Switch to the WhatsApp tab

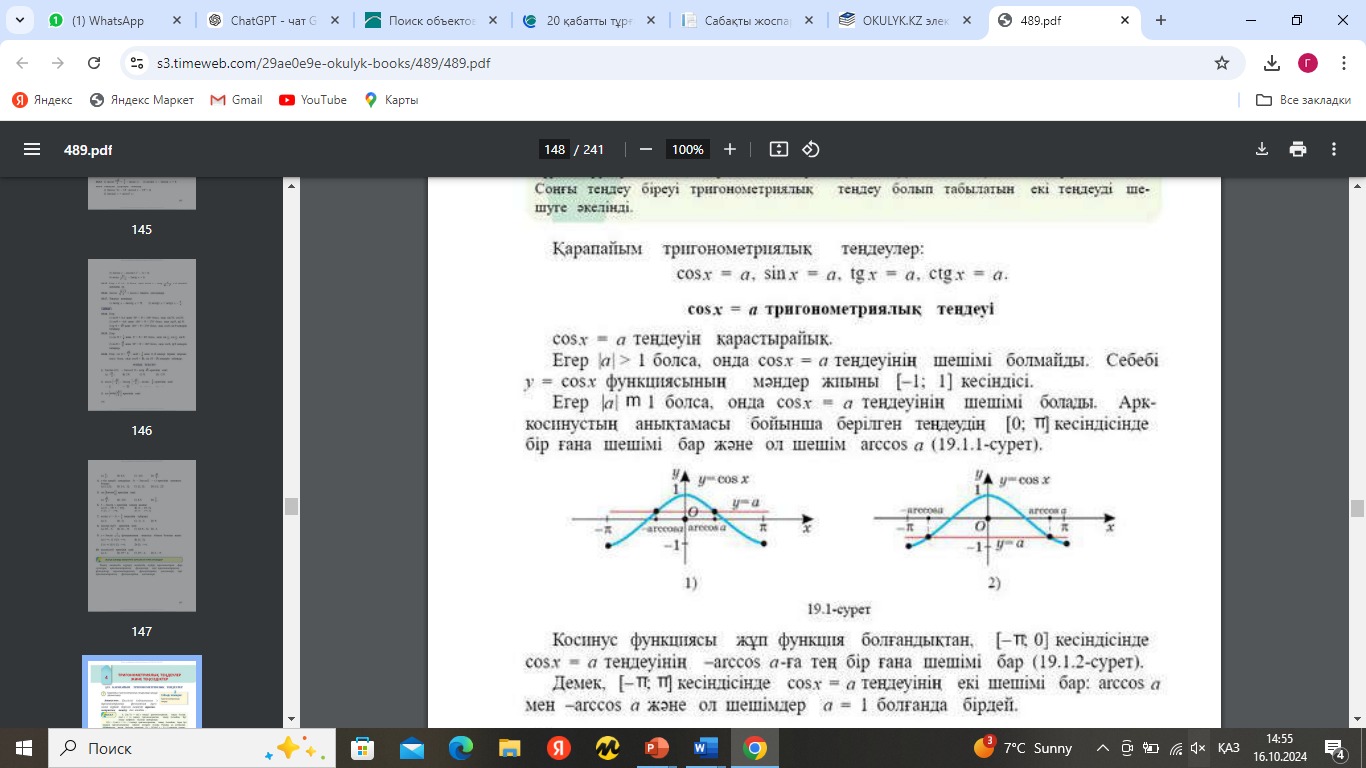click(x=115, y=20)
